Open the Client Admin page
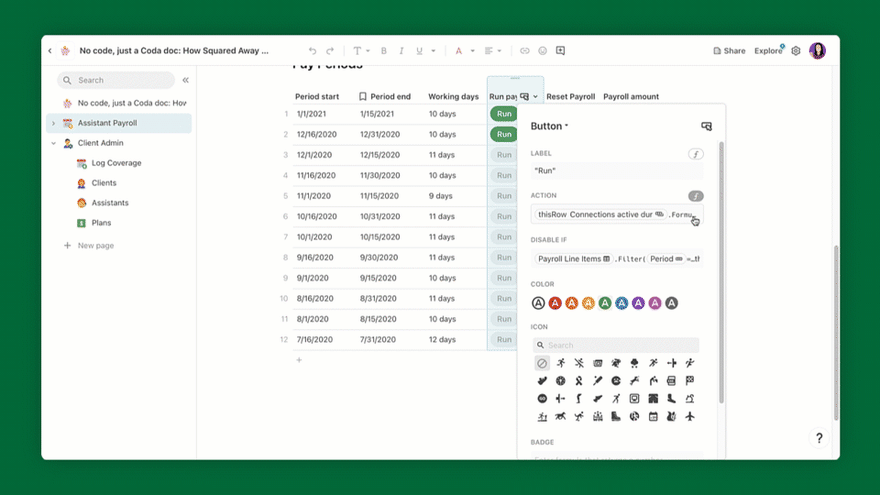This screenshot has width=880, height=495. pos(100,143)
